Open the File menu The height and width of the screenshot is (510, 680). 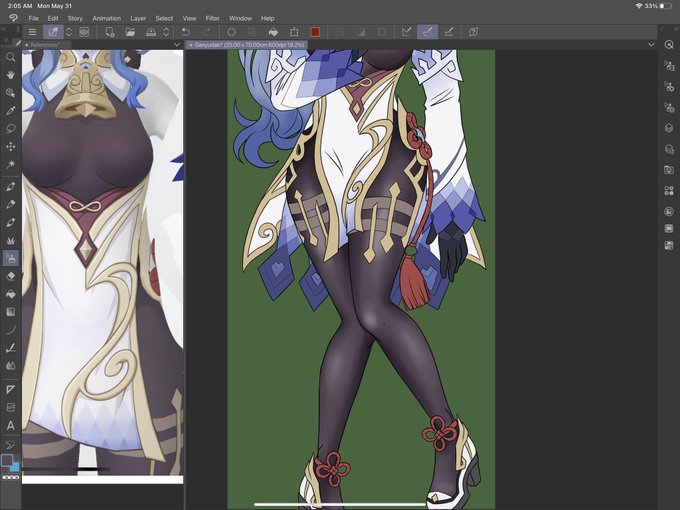(33, 18)
